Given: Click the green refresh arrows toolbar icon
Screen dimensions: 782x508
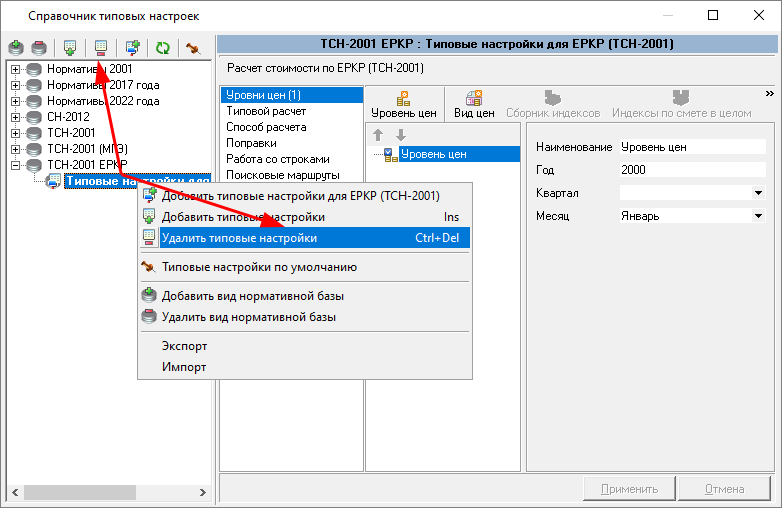Looking at the screenshot, I should (162, 47).
